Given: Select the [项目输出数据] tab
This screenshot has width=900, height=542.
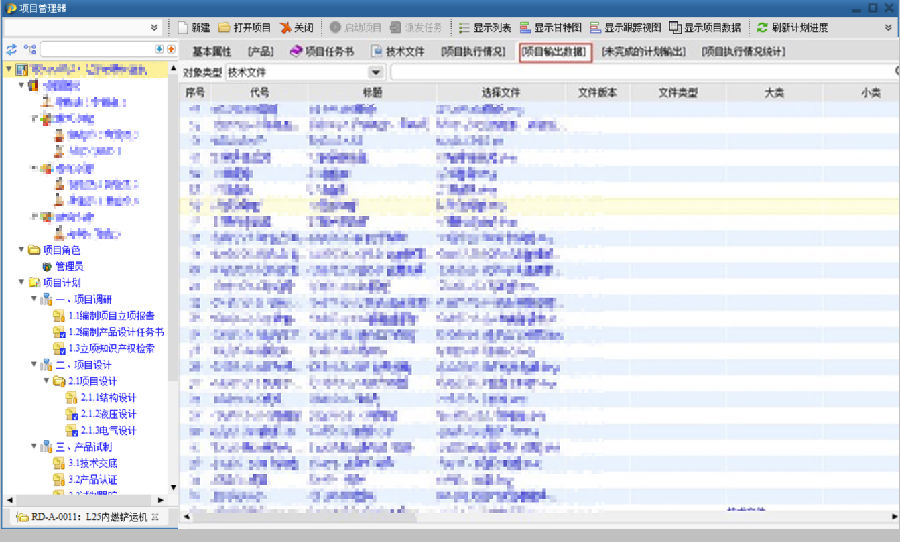Looking at the screenshot, I should 554,52.
